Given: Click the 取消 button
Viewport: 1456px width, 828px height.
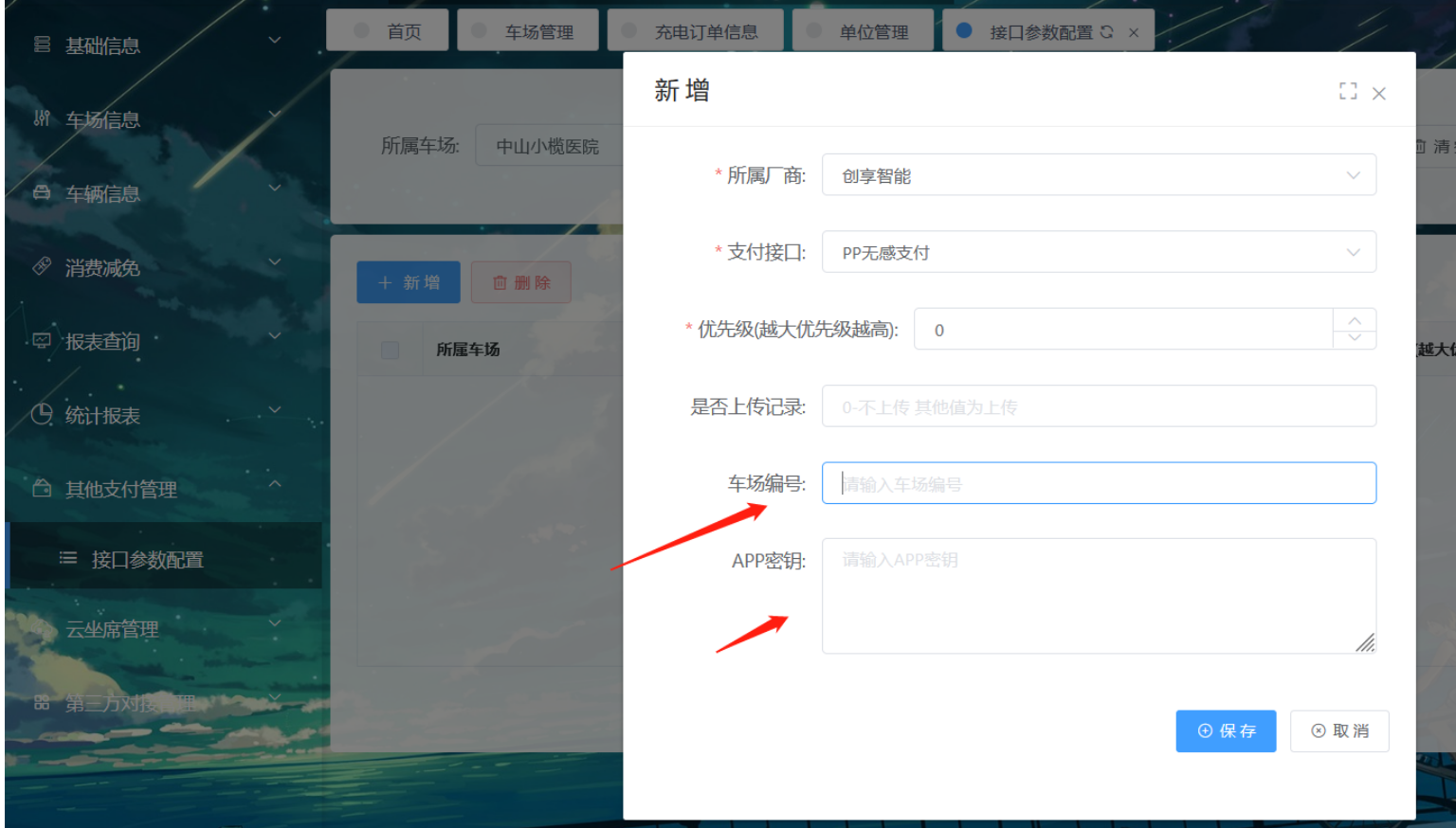Looking at the screenshot, I should click(1339, 730).
